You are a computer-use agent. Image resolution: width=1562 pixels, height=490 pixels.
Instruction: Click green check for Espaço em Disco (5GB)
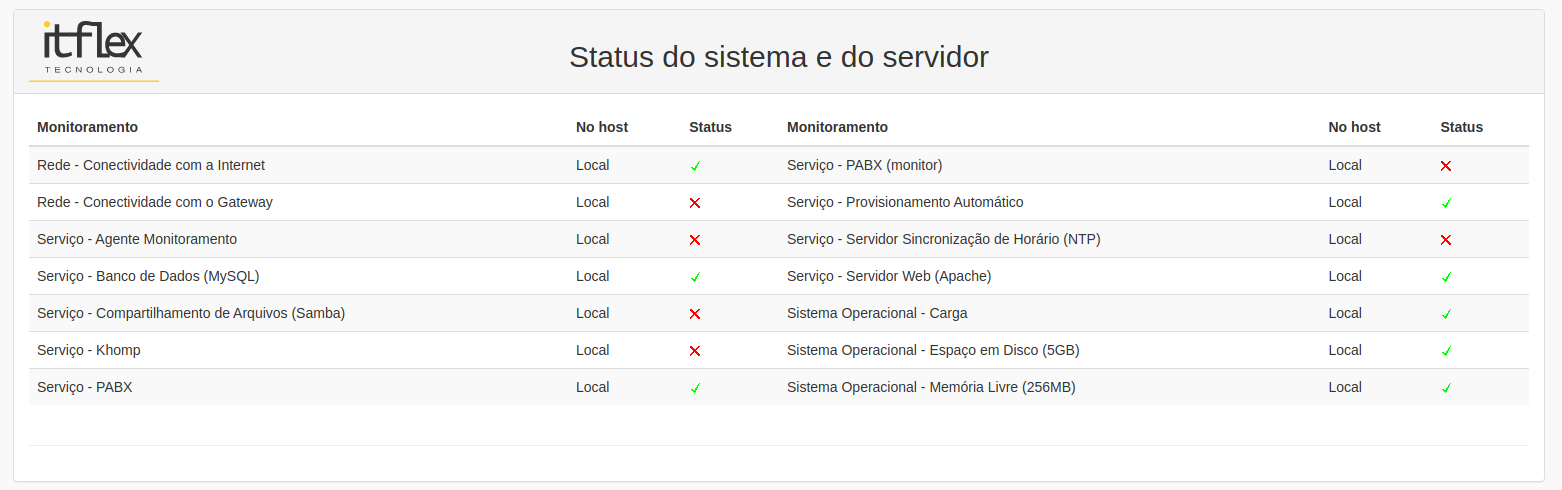(x=1446, y=351)
